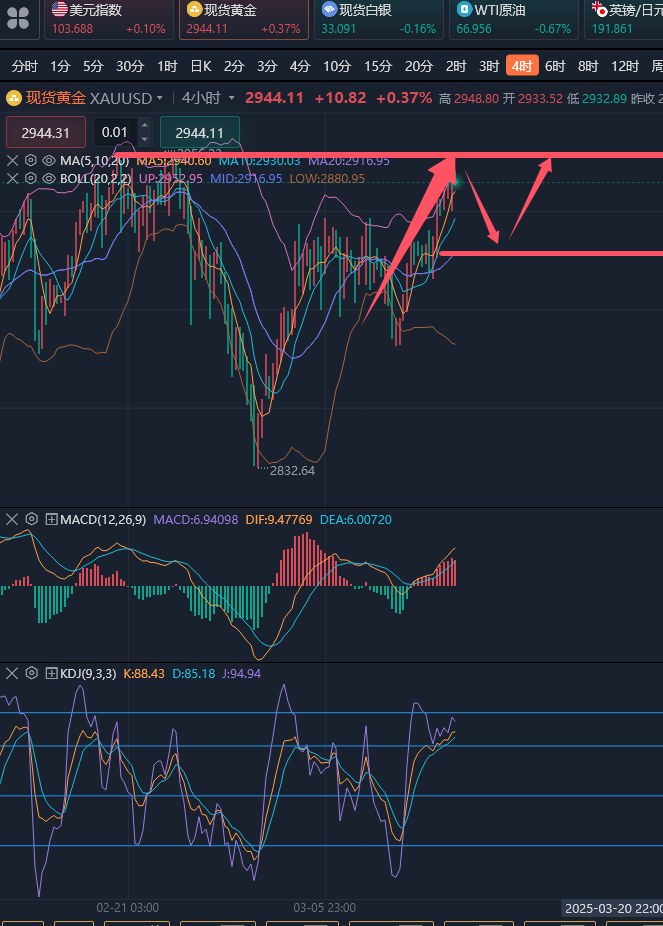The image size is (663, 926).
Task: Expand the KDJ panel with plus box
Action: [51, 673]
